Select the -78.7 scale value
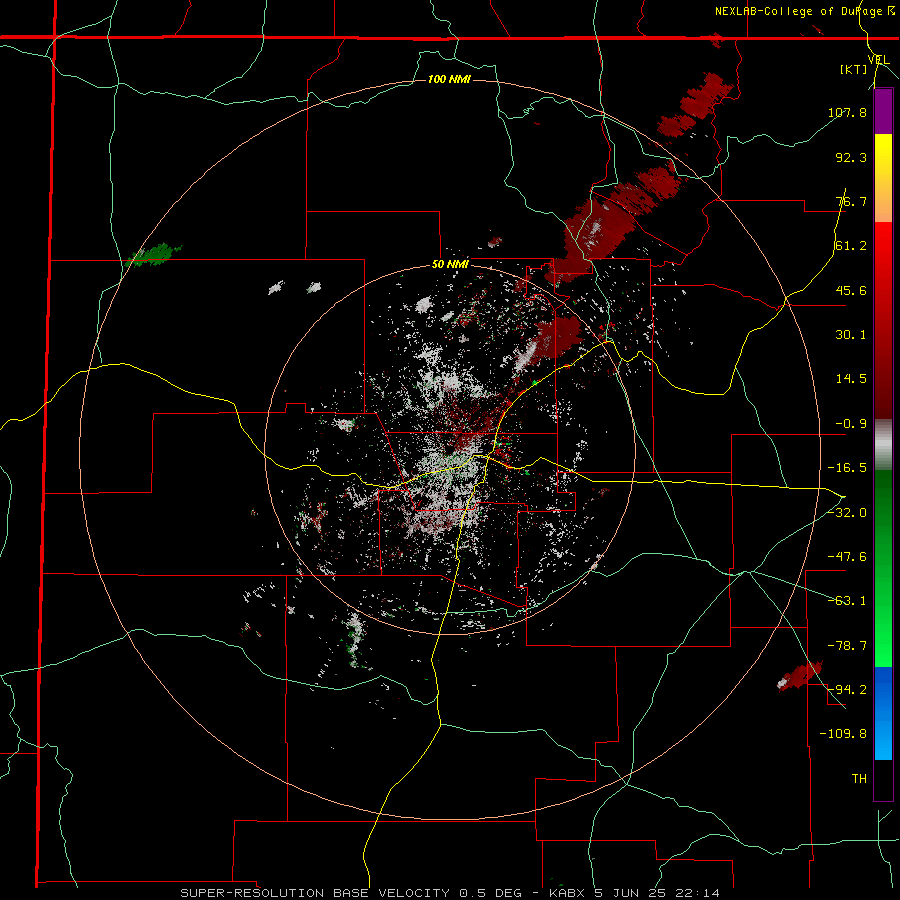 [x=847, y=646]
